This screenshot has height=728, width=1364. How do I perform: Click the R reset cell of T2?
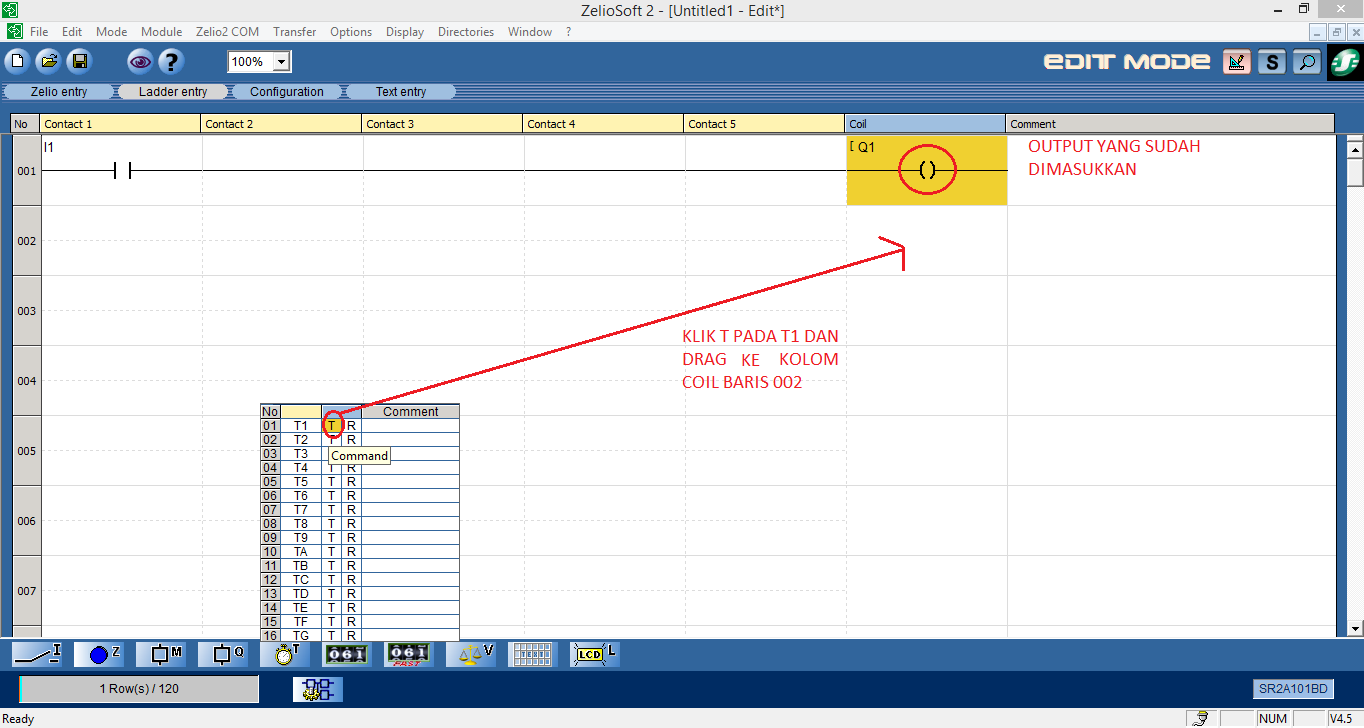coord(352,440)
